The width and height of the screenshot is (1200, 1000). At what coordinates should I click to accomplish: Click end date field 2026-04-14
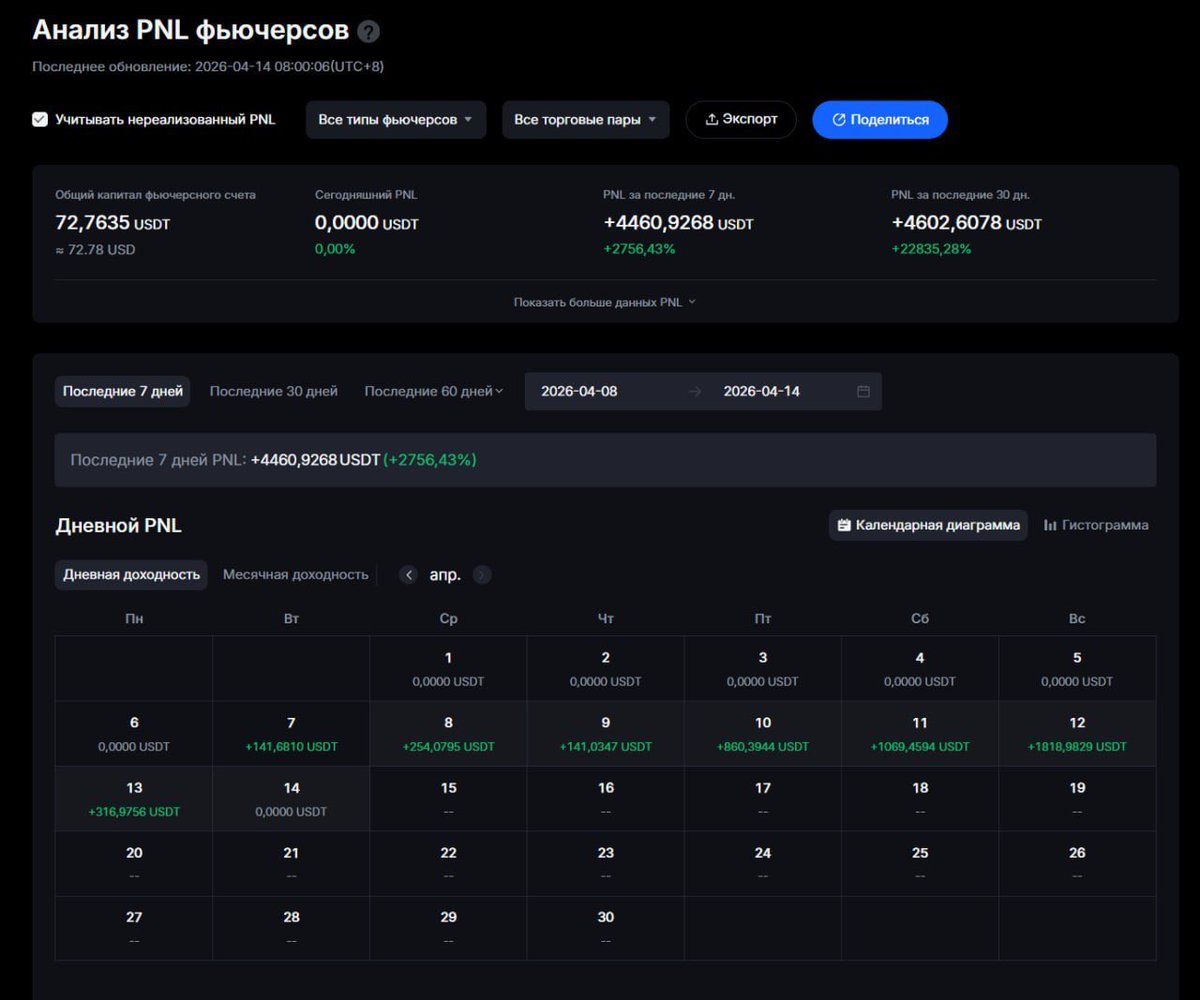coord(762,392)
